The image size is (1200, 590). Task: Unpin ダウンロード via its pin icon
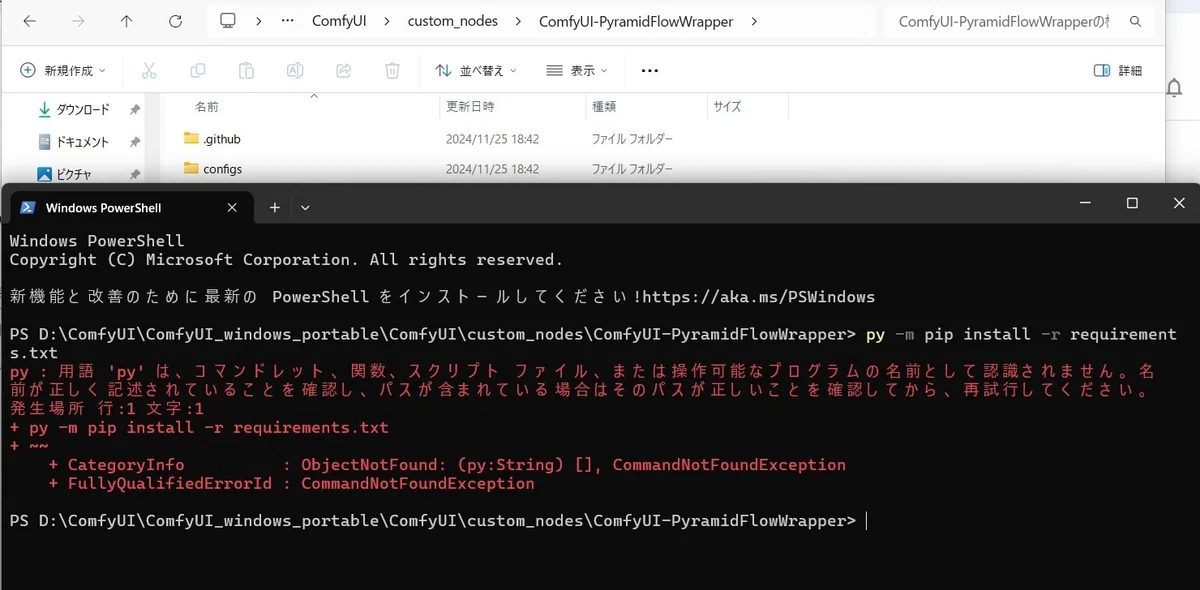(x=135, y=109)
